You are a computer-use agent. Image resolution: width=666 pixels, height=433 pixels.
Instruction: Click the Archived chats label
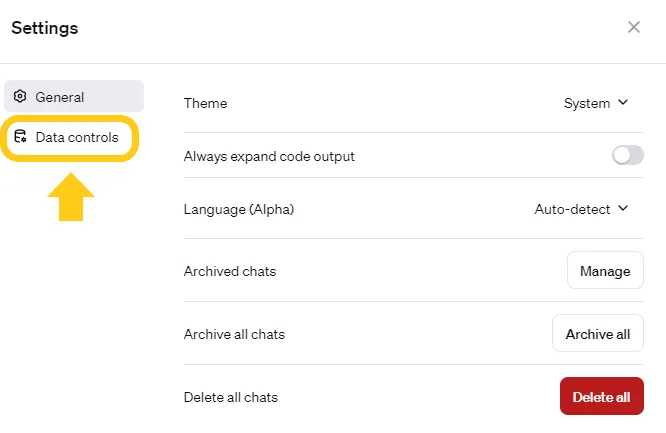pyautogui.click(x=230, y=271)
